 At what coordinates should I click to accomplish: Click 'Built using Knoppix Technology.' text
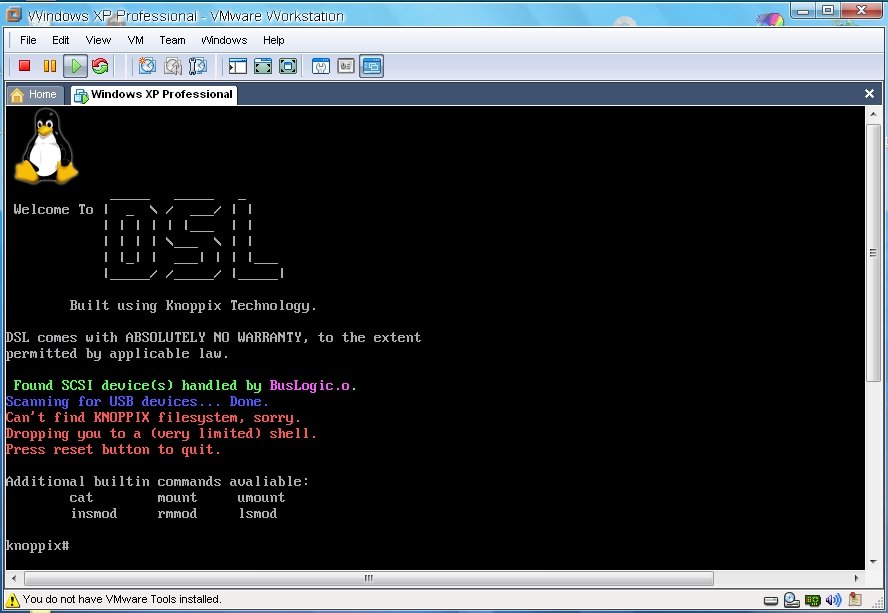point(193,306)
